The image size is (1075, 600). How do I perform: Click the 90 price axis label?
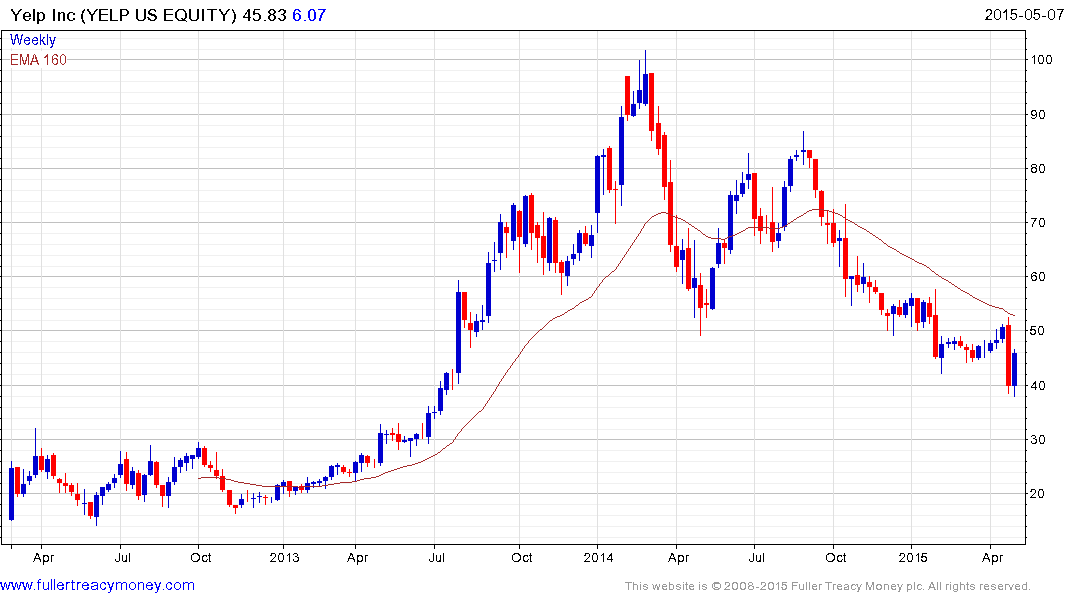pos(1038,115)
